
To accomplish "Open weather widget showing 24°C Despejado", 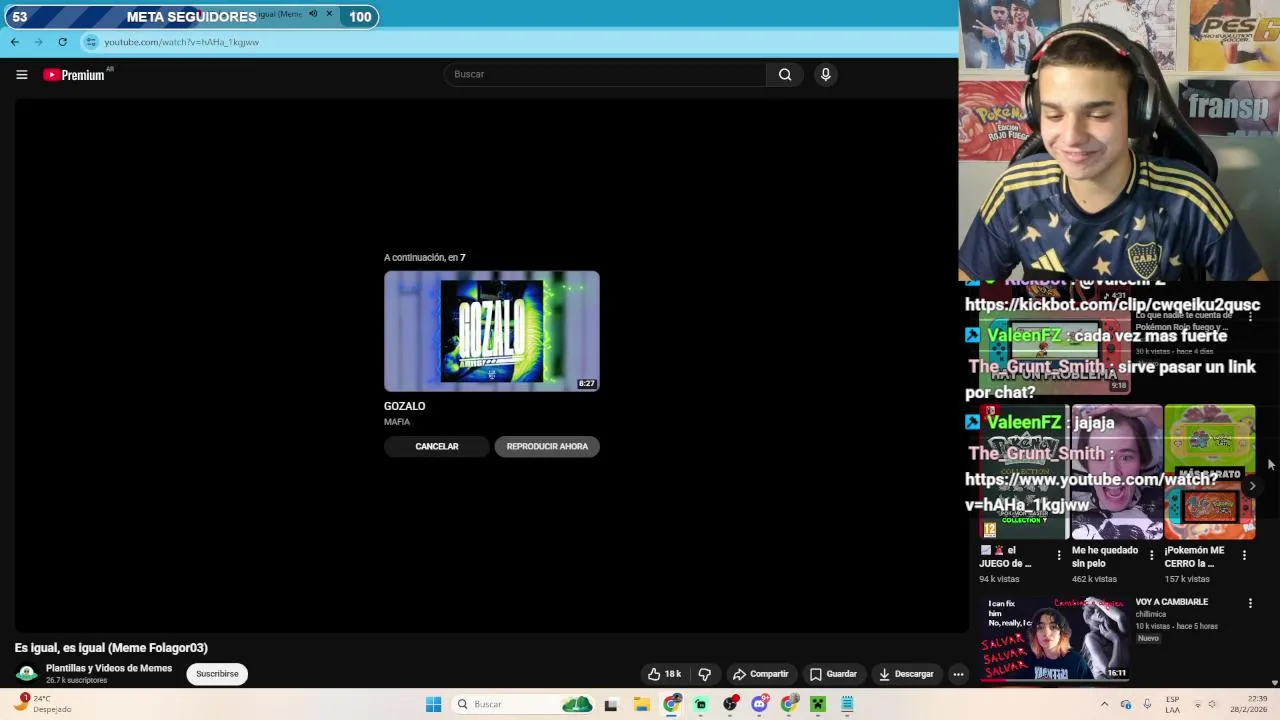I will coord(42,704).
